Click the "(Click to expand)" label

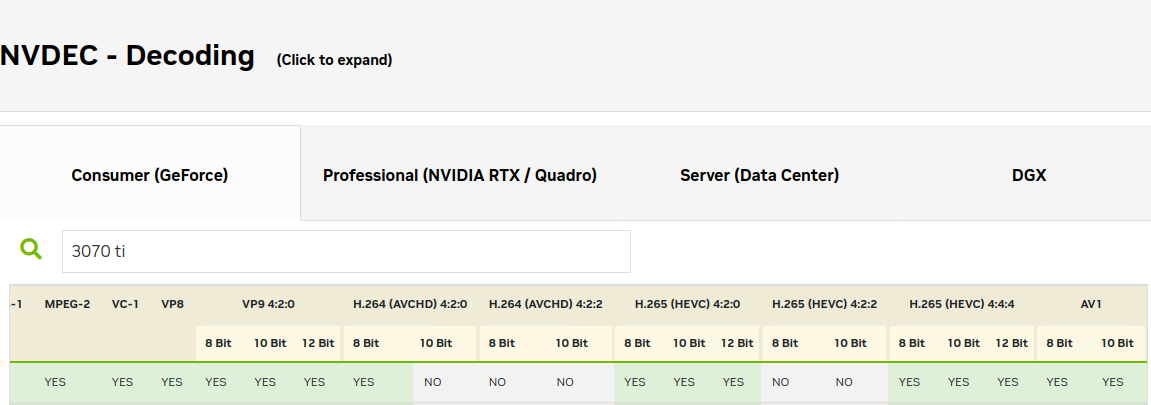tap(334, 60)
